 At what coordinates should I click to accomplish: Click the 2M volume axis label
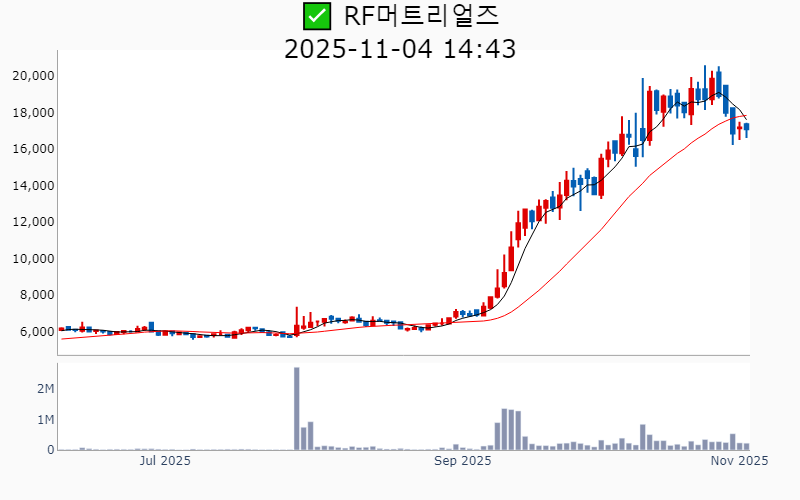click(x=46, y=388)
